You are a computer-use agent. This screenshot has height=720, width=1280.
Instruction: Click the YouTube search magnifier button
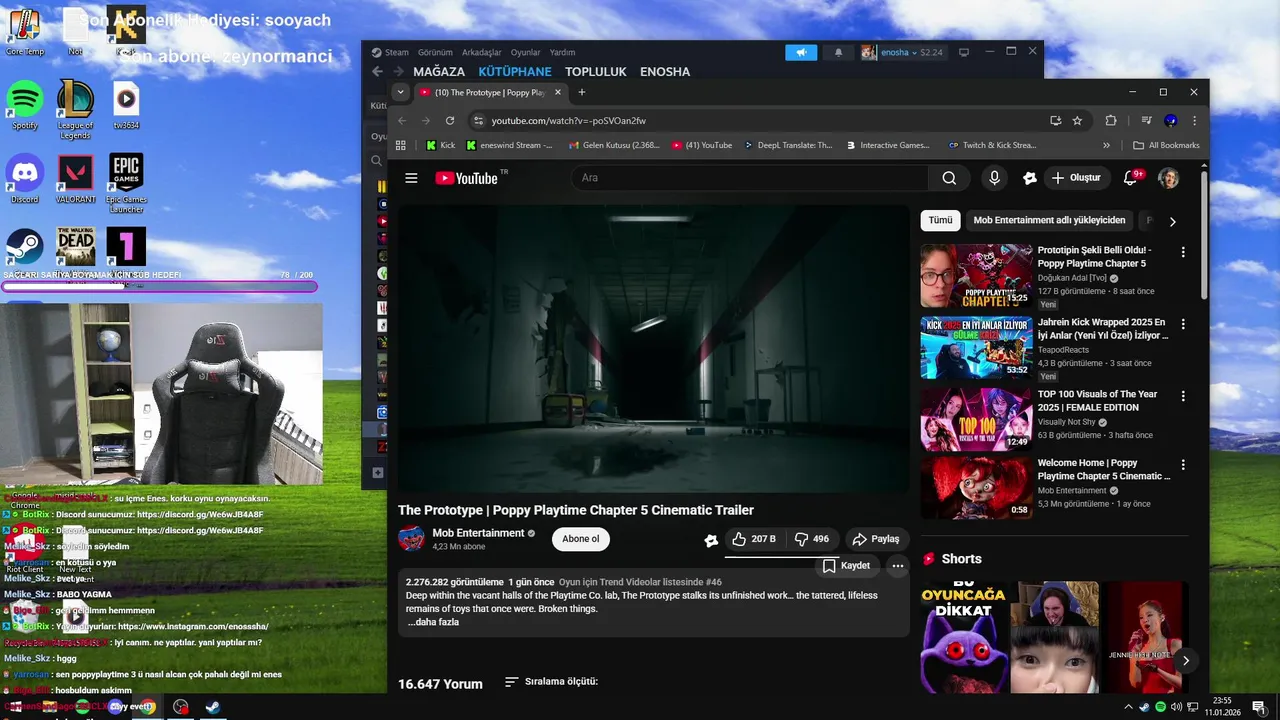[949, 178]
